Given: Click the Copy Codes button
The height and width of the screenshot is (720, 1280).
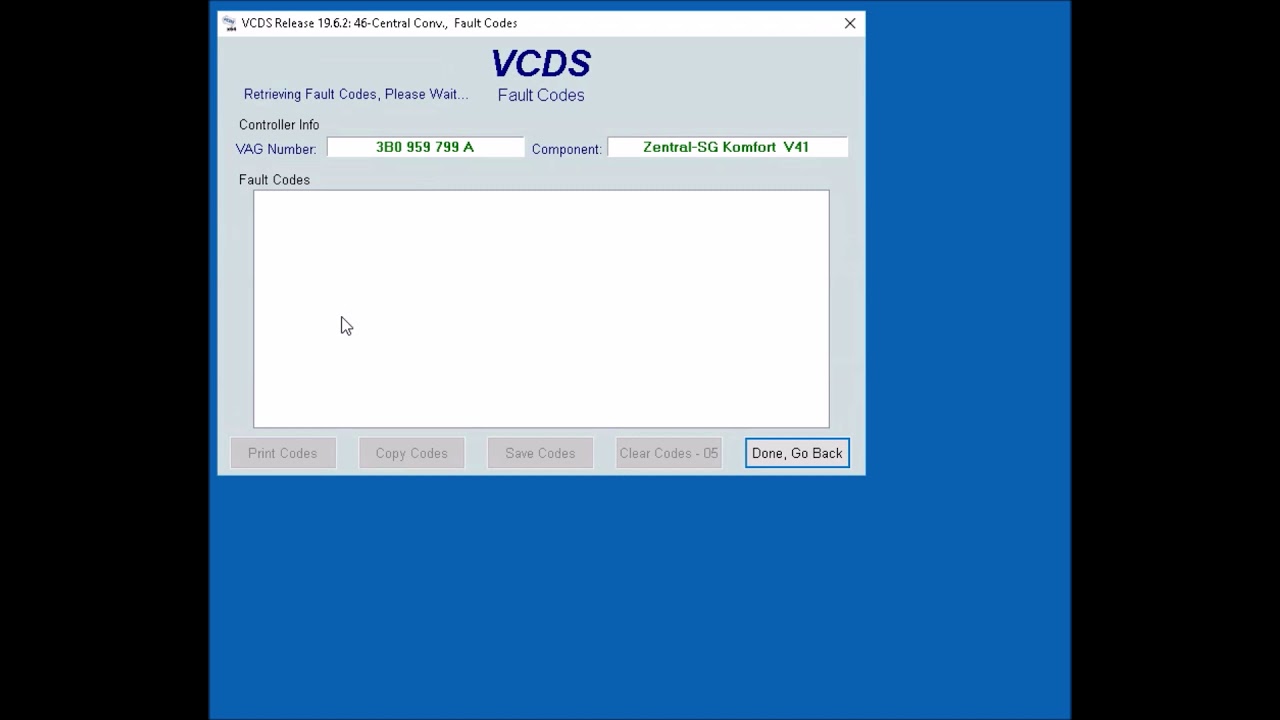Looking at the screenshot, I should click(411, 453).
